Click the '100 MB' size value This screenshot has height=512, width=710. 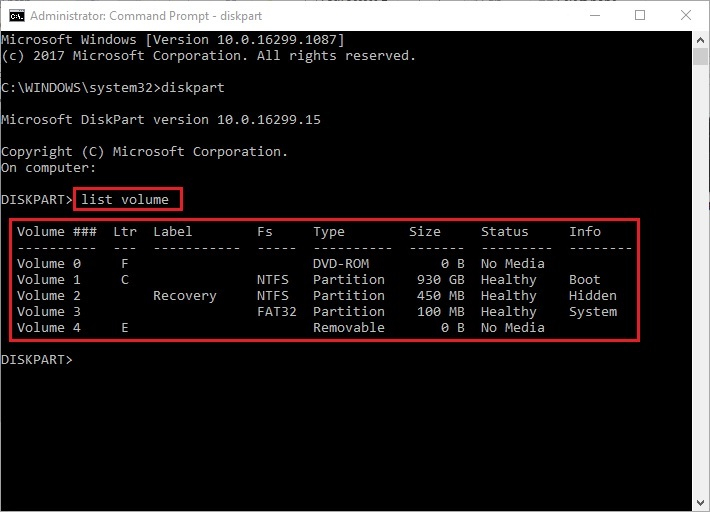pos(441,312)
